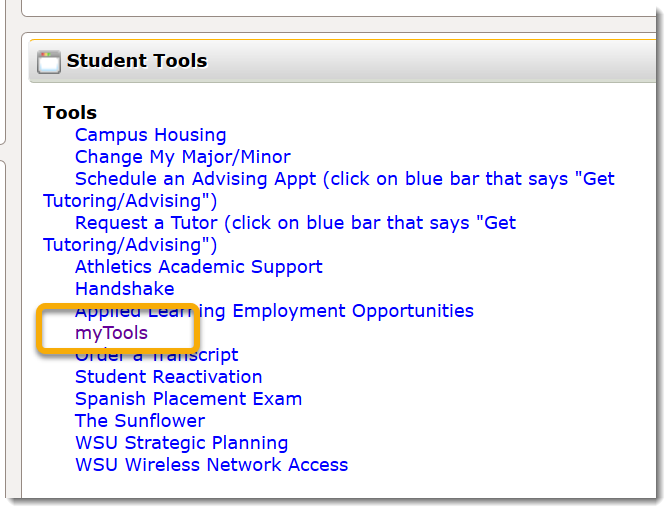Screen dimensions: 671x513
Task: Visit The Sunflower link
Action: 139,421
